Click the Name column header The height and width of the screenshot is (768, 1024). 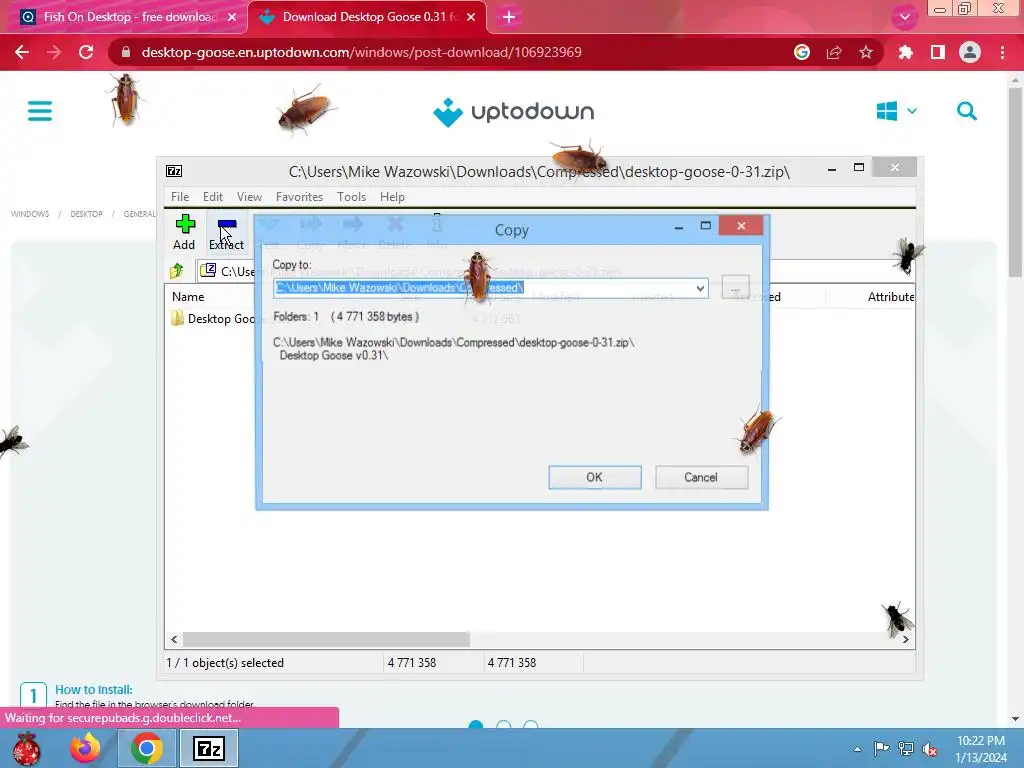point(188,296)
